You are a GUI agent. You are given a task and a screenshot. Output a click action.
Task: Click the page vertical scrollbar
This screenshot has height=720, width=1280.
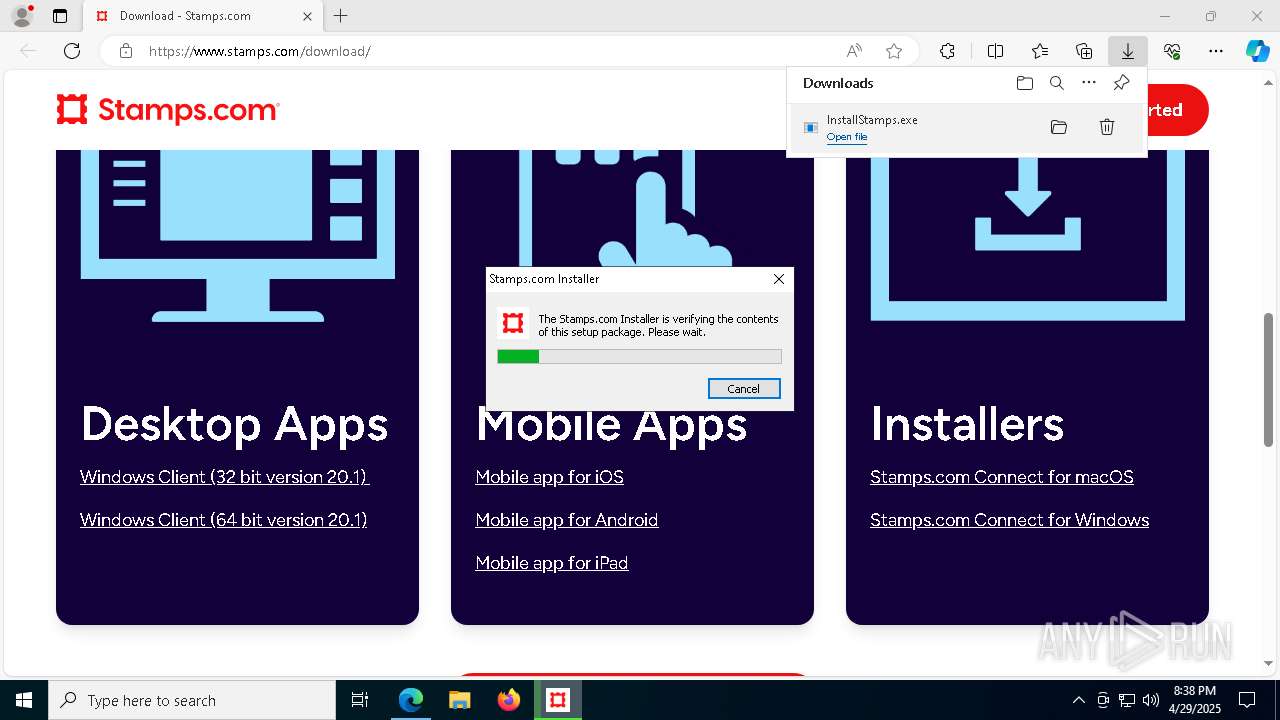coord(1269,380)
